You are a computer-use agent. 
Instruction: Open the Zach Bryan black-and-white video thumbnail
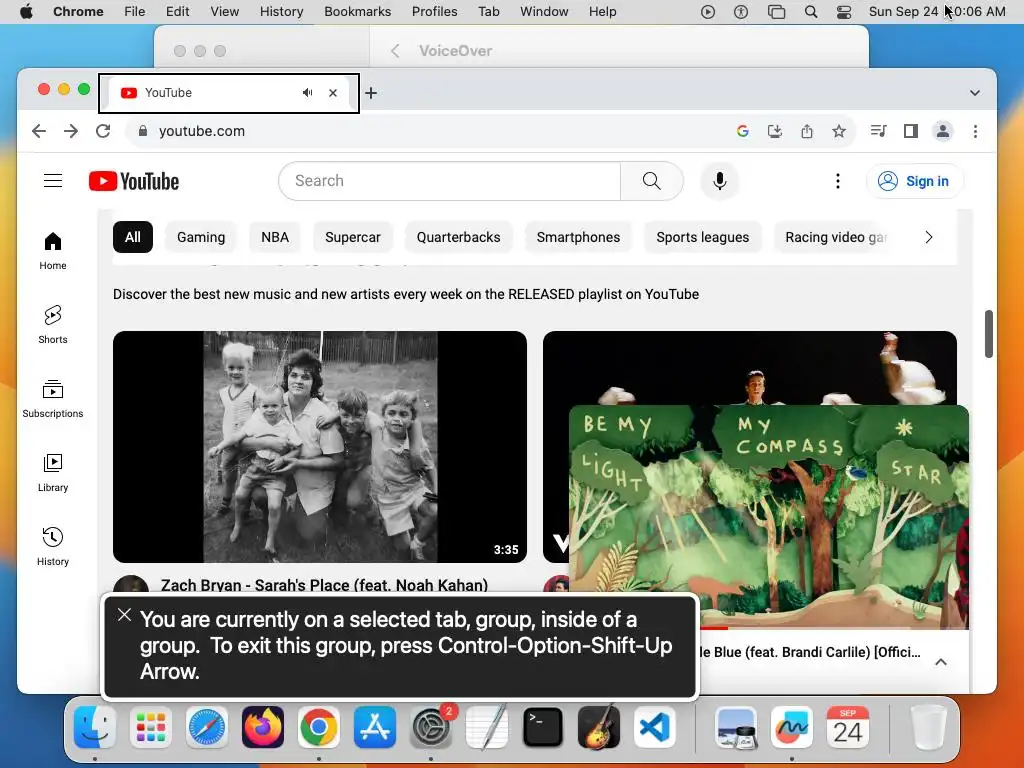click(x=320, y=447)
